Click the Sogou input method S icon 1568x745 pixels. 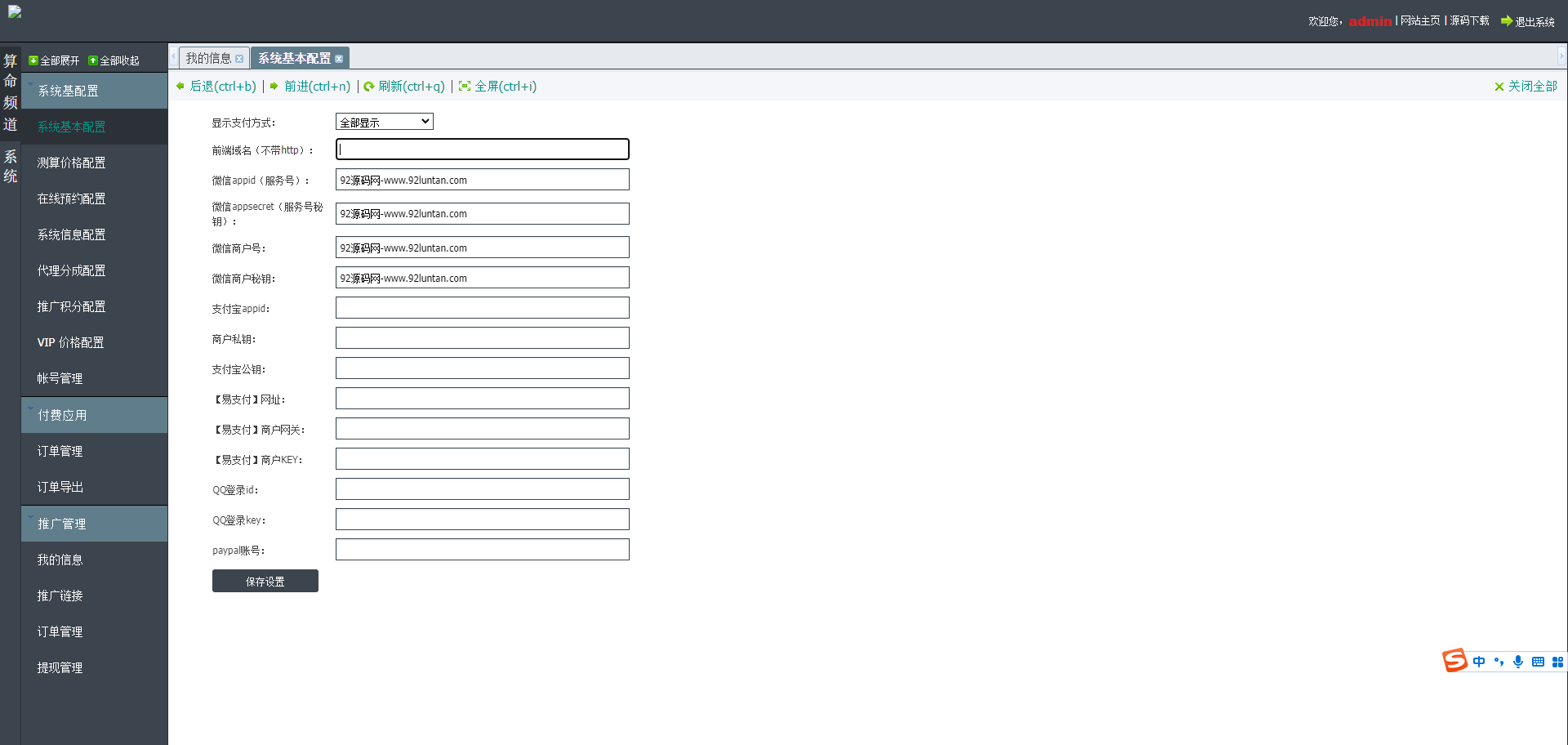(x=1455, y=660)
